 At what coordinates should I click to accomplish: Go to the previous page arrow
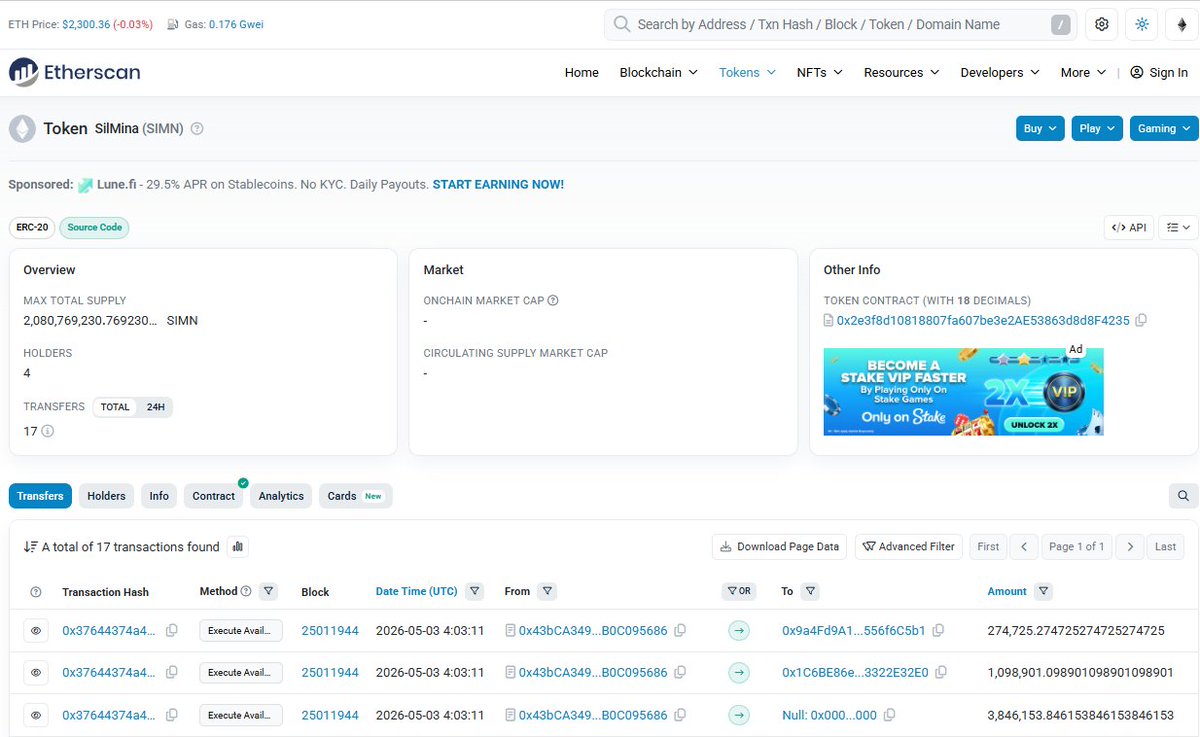point(1024,547)
